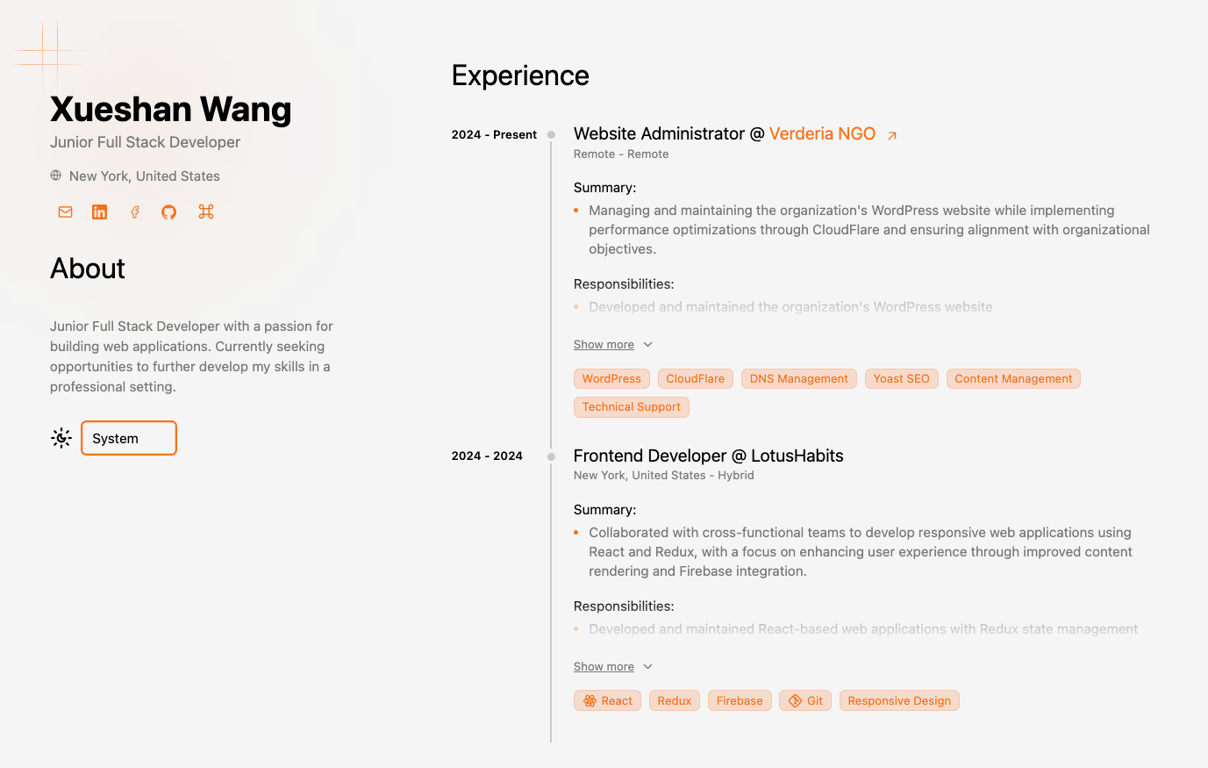Click the 2024 - Present timeline marker dot
1208x768 pixels.
551,134
